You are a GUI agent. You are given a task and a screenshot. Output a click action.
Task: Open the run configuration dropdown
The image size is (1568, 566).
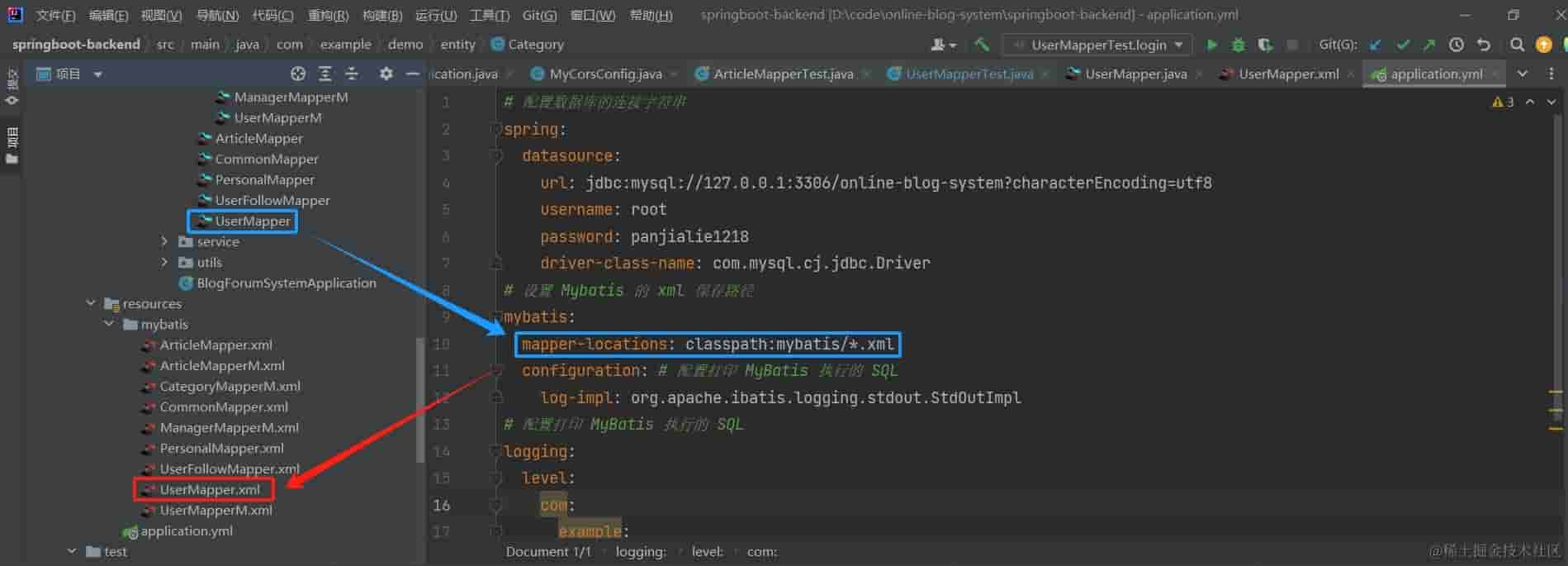(x=1097, y=45)
